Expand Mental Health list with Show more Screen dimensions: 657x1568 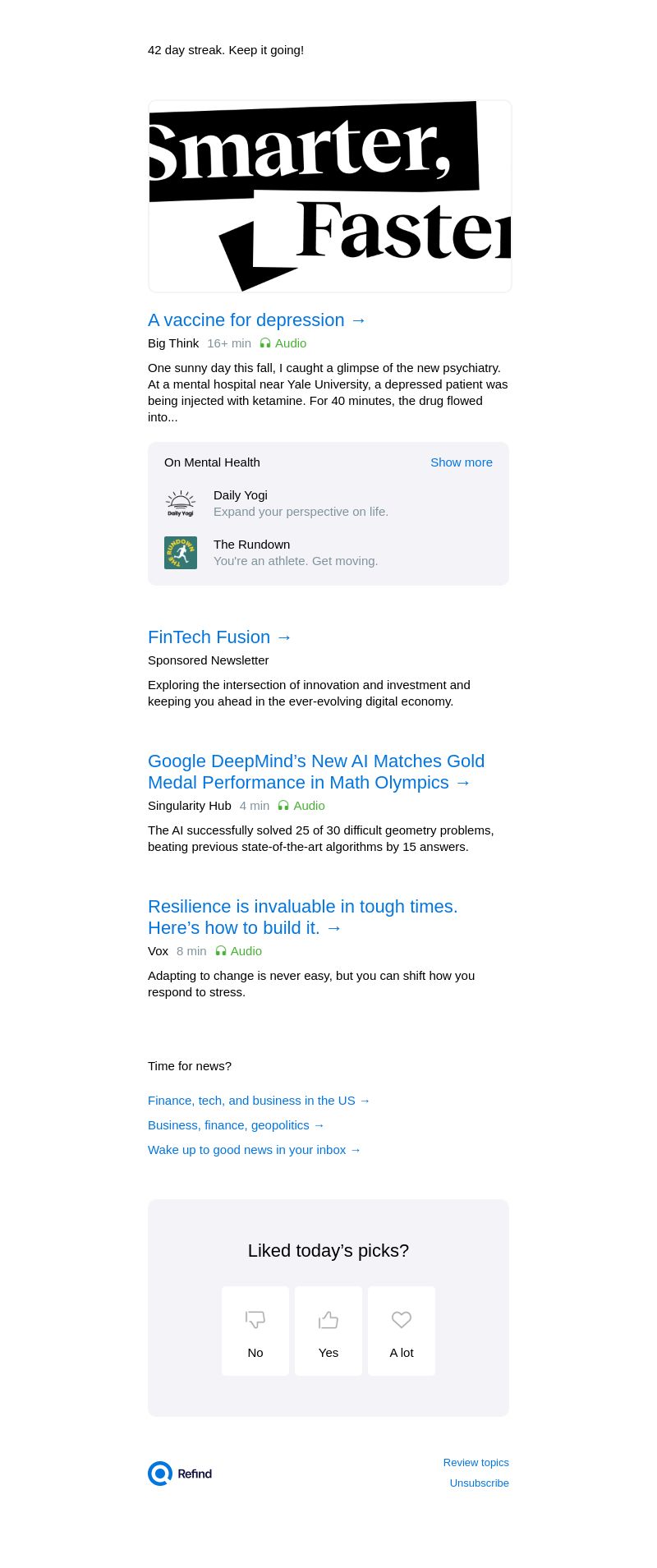[461, 462]
